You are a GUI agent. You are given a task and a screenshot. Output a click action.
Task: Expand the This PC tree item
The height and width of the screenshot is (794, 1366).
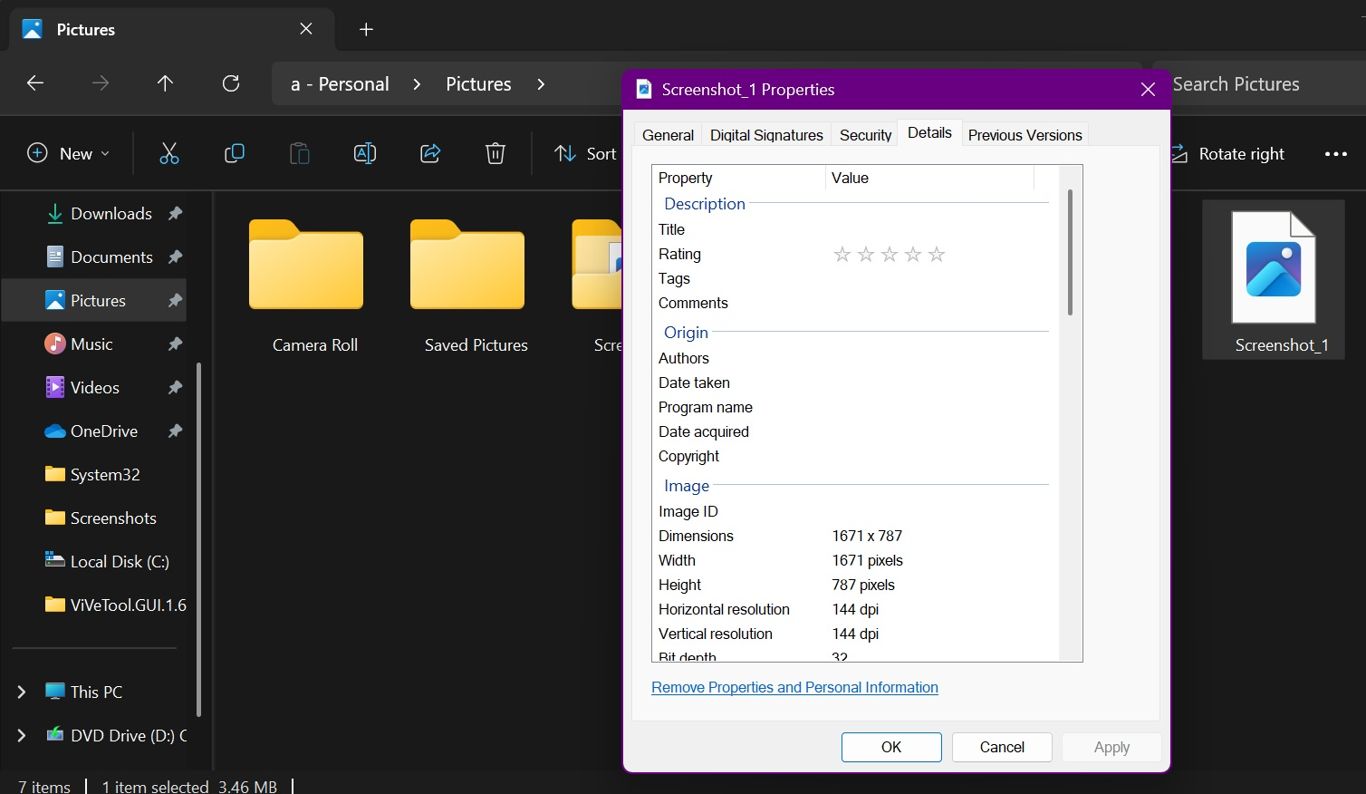click(x=22, y=691)
